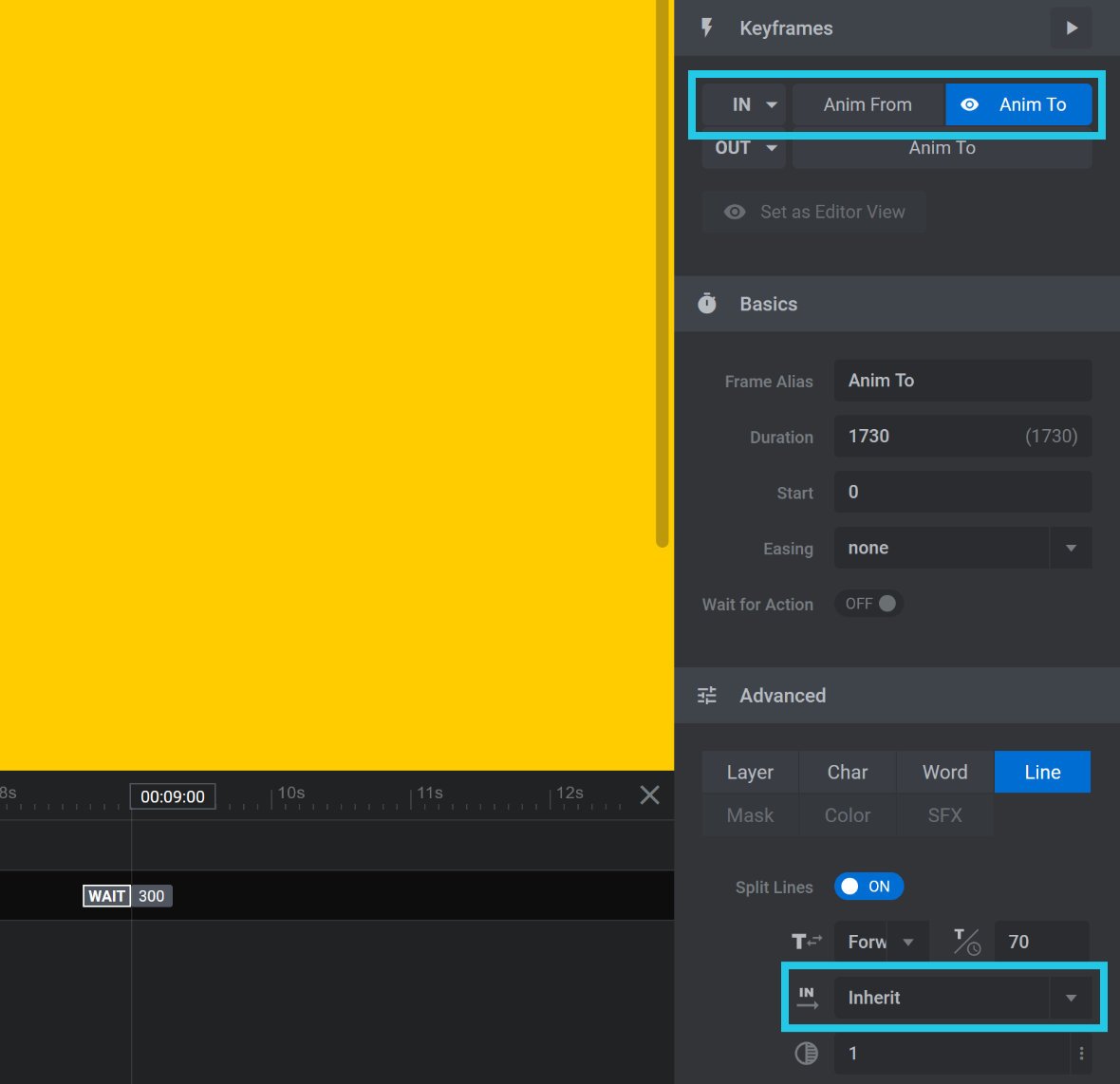
Task: Edit the Start value field
Action: (962, 492)
